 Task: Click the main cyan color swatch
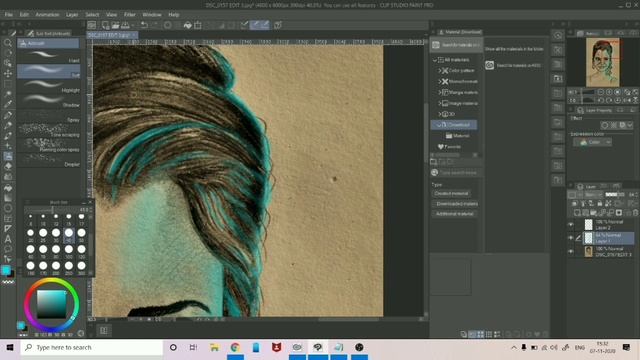click(6, 270)
